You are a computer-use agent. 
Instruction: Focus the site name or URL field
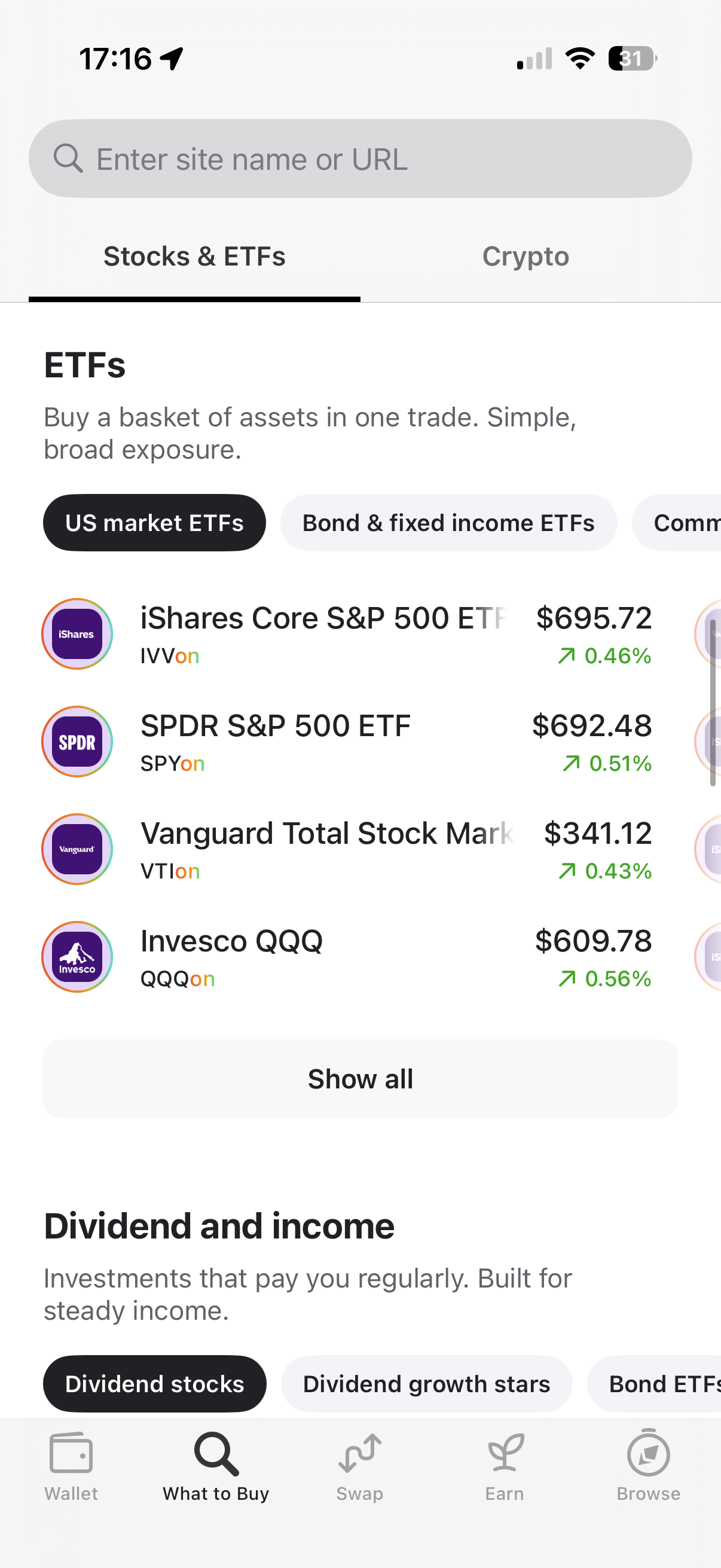coord(360,159)
